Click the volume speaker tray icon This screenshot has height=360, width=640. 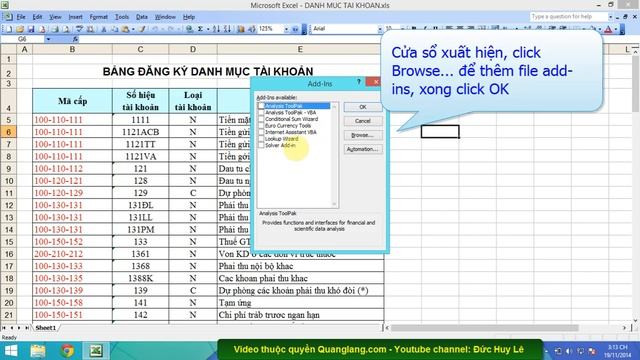click(569, 351)
